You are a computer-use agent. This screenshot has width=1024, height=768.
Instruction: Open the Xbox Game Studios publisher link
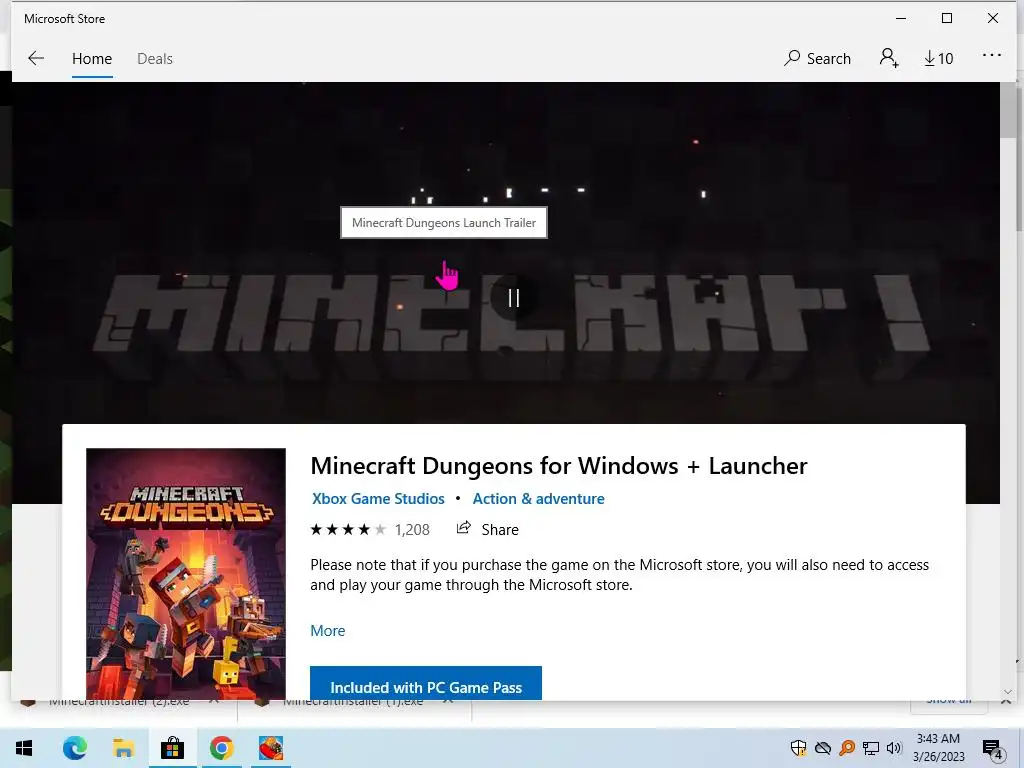click(378, 499)
